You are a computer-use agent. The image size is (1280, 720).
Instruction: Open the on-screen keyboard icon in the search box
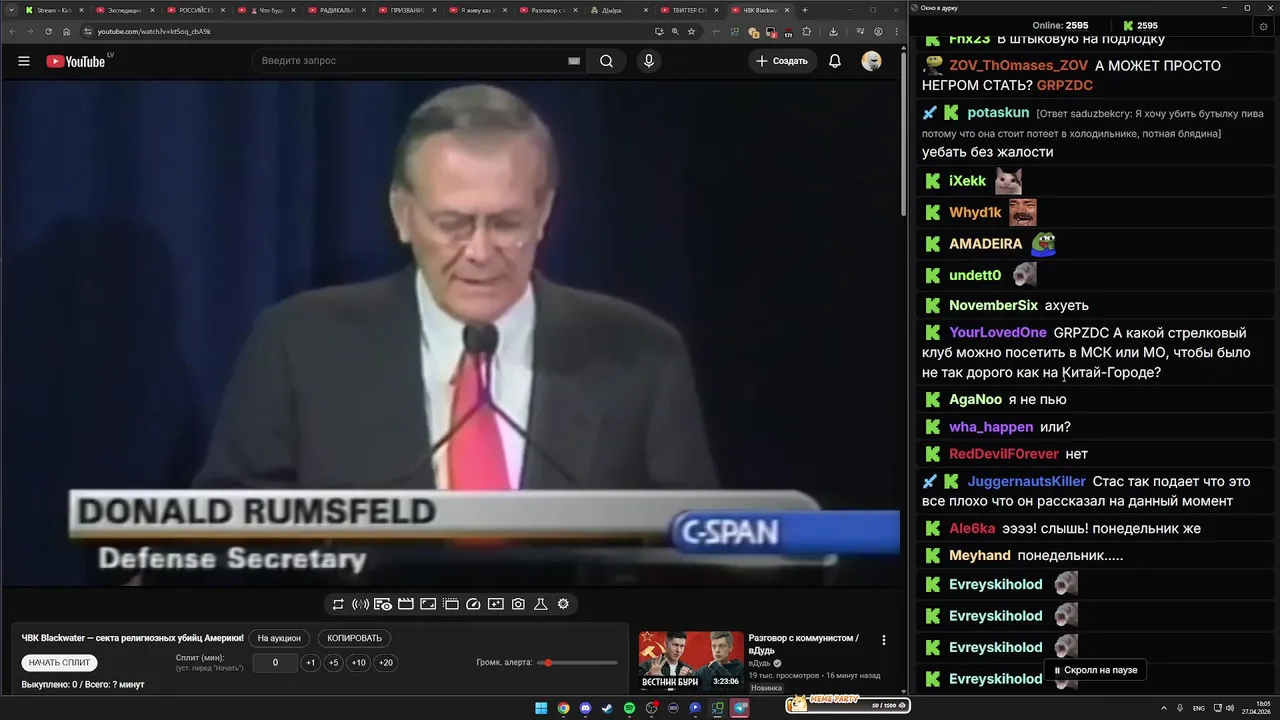[574, 61]
